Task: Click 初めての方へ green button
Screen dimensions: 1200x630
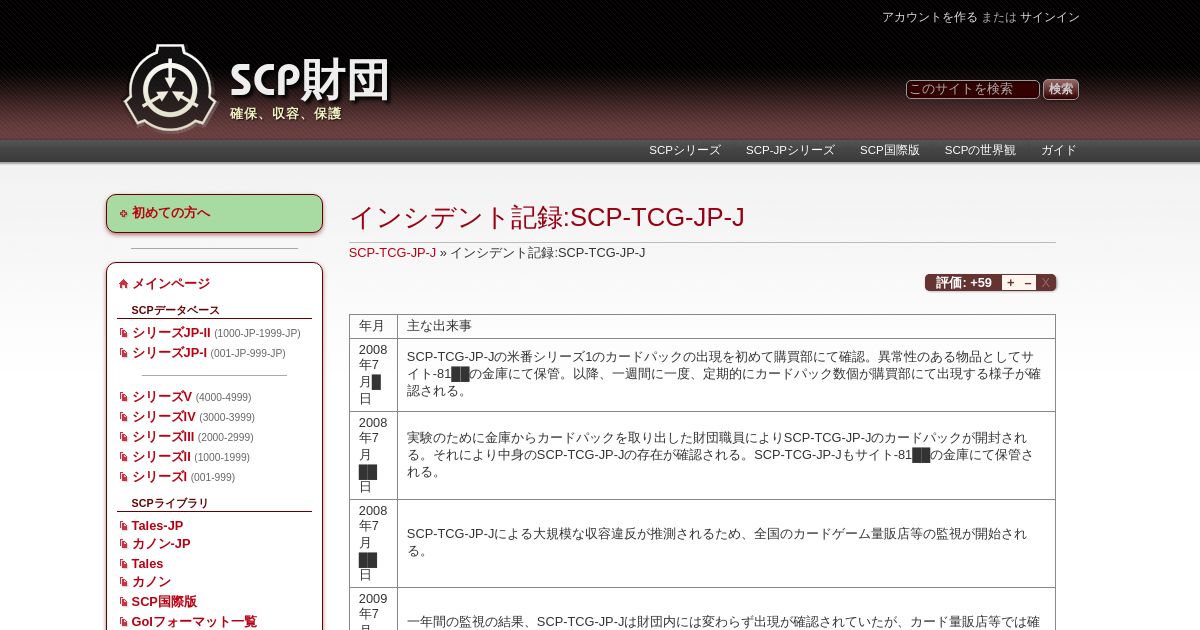Action: pyautogui.click(x=214, y=213)
